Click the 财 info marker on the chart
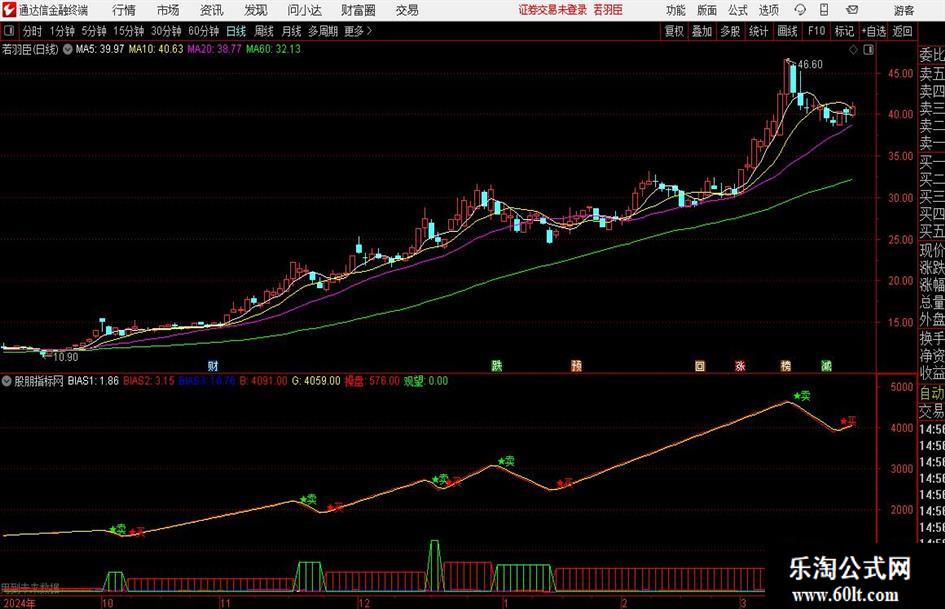This screenshot has width=945, height=609. 213,365
